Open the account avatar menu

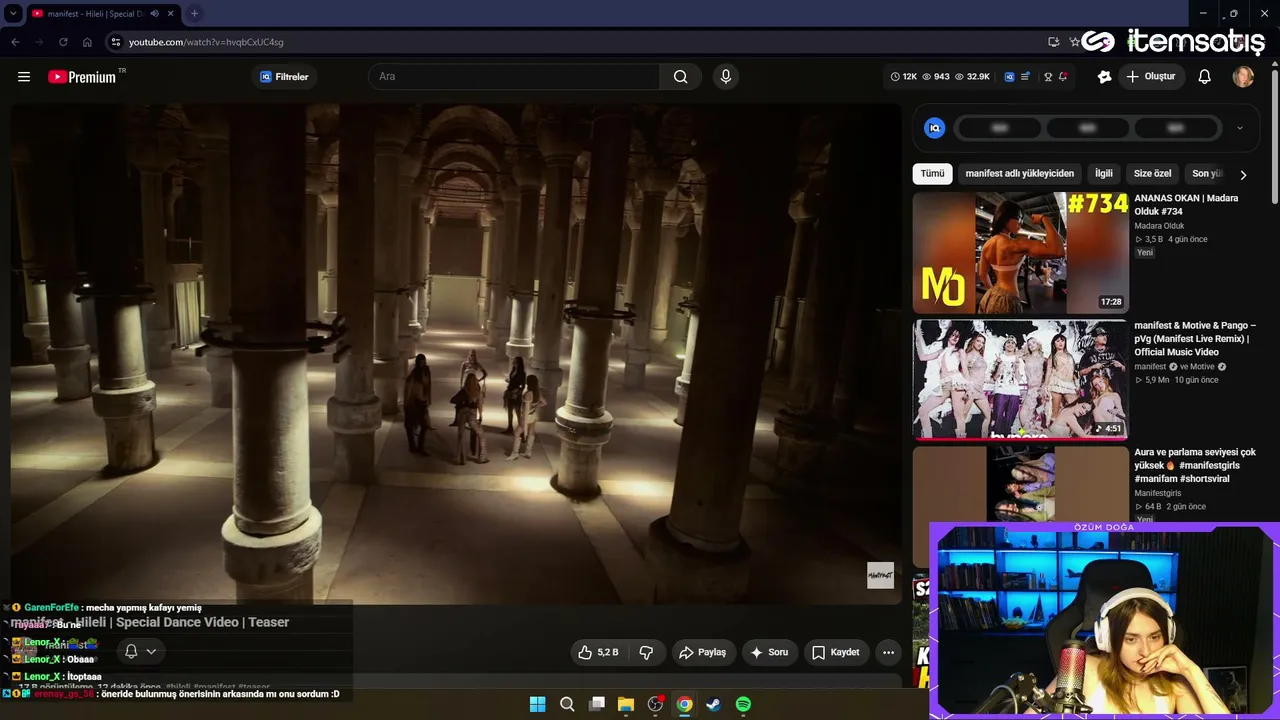coord(1243,77)
